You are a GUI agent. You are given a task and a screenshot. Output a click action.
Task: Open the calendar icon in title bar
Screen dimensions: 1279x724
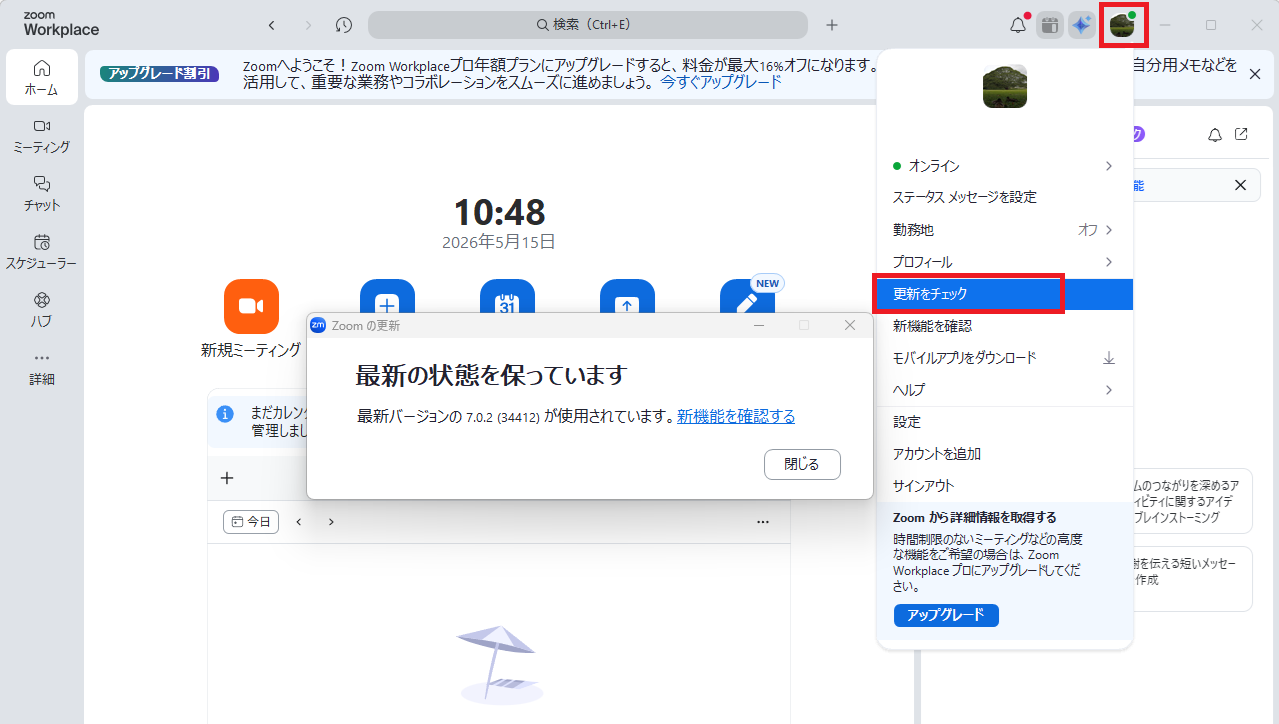[x=1049, y=25]
